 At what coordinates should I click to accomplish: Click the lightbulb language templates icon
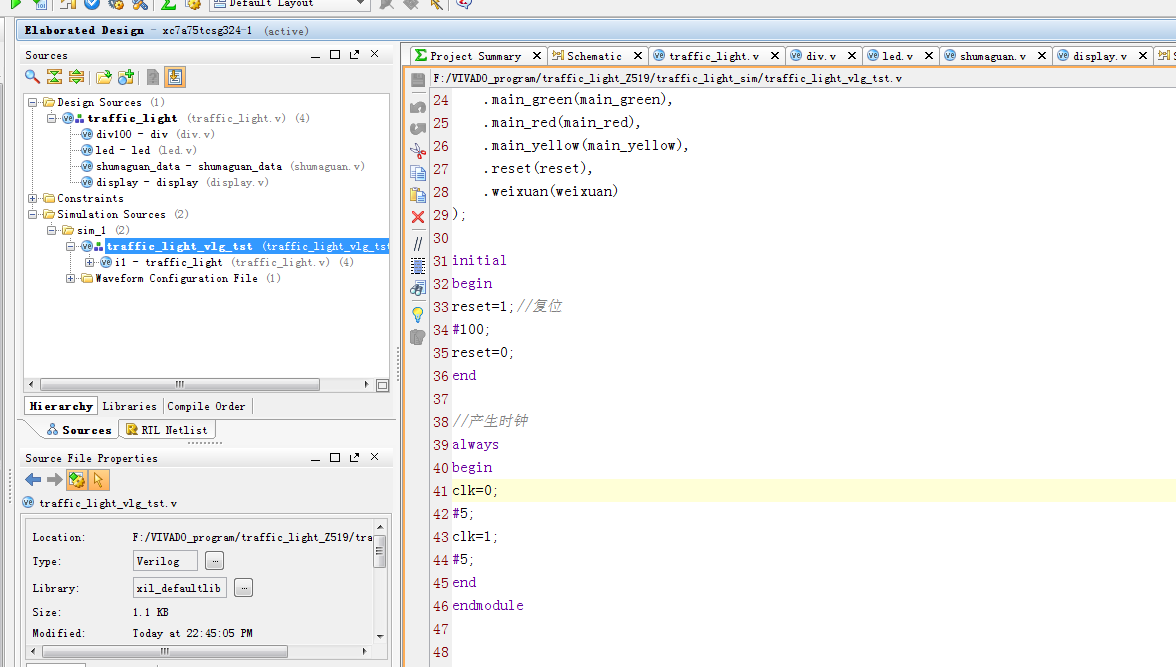418,314
